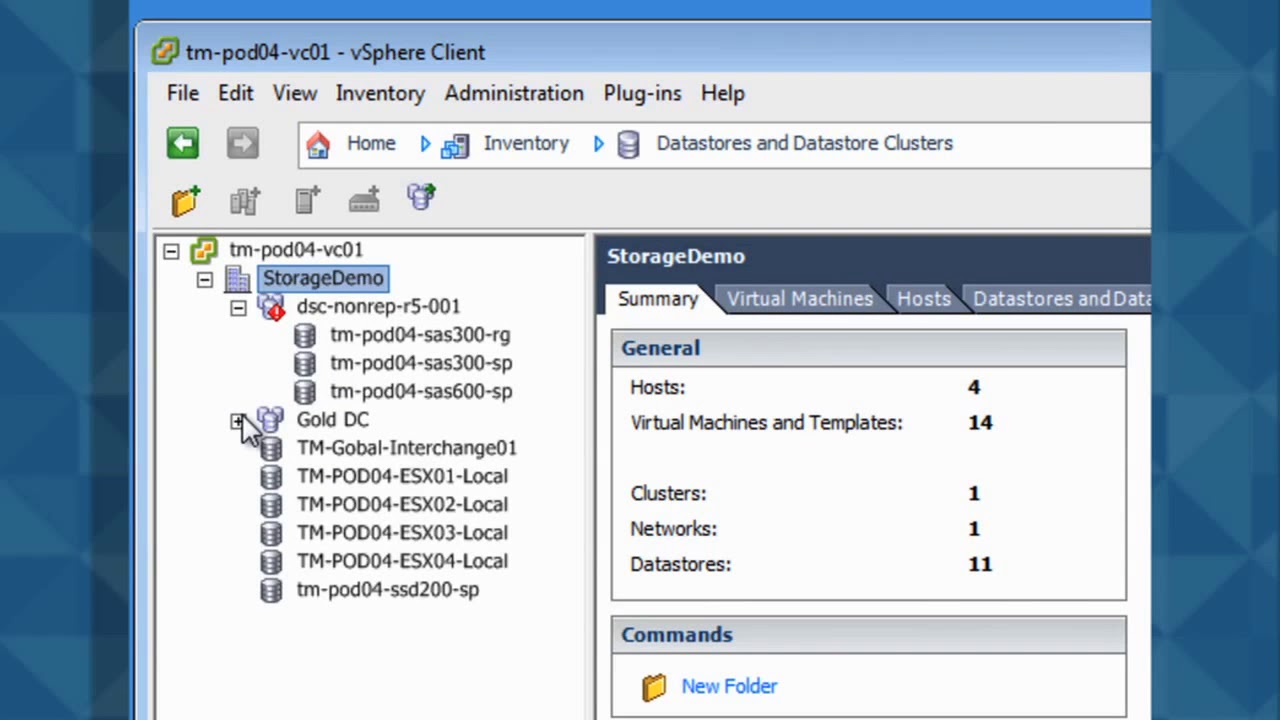Click the tm-pod04-ssd200-sp datastore icon
Image resolution: width=1280 pixels, height=720 pixels.
click(271, 590)
